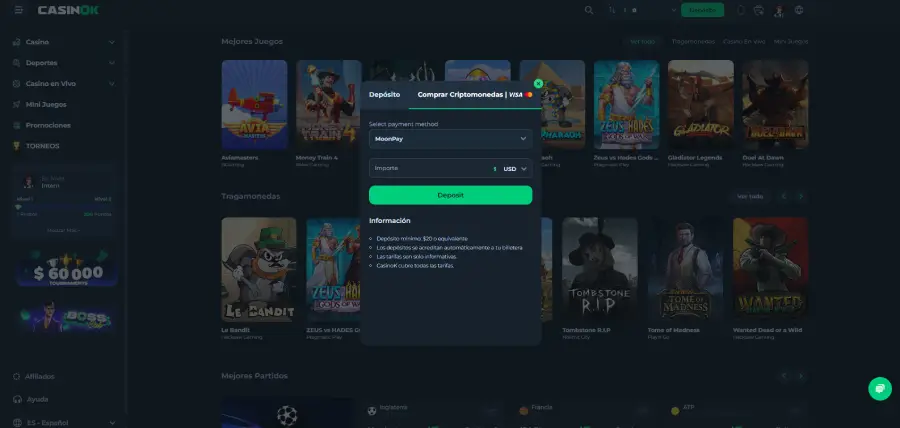
Task: Open the USD currency dropdown
Action: [515, 169]
